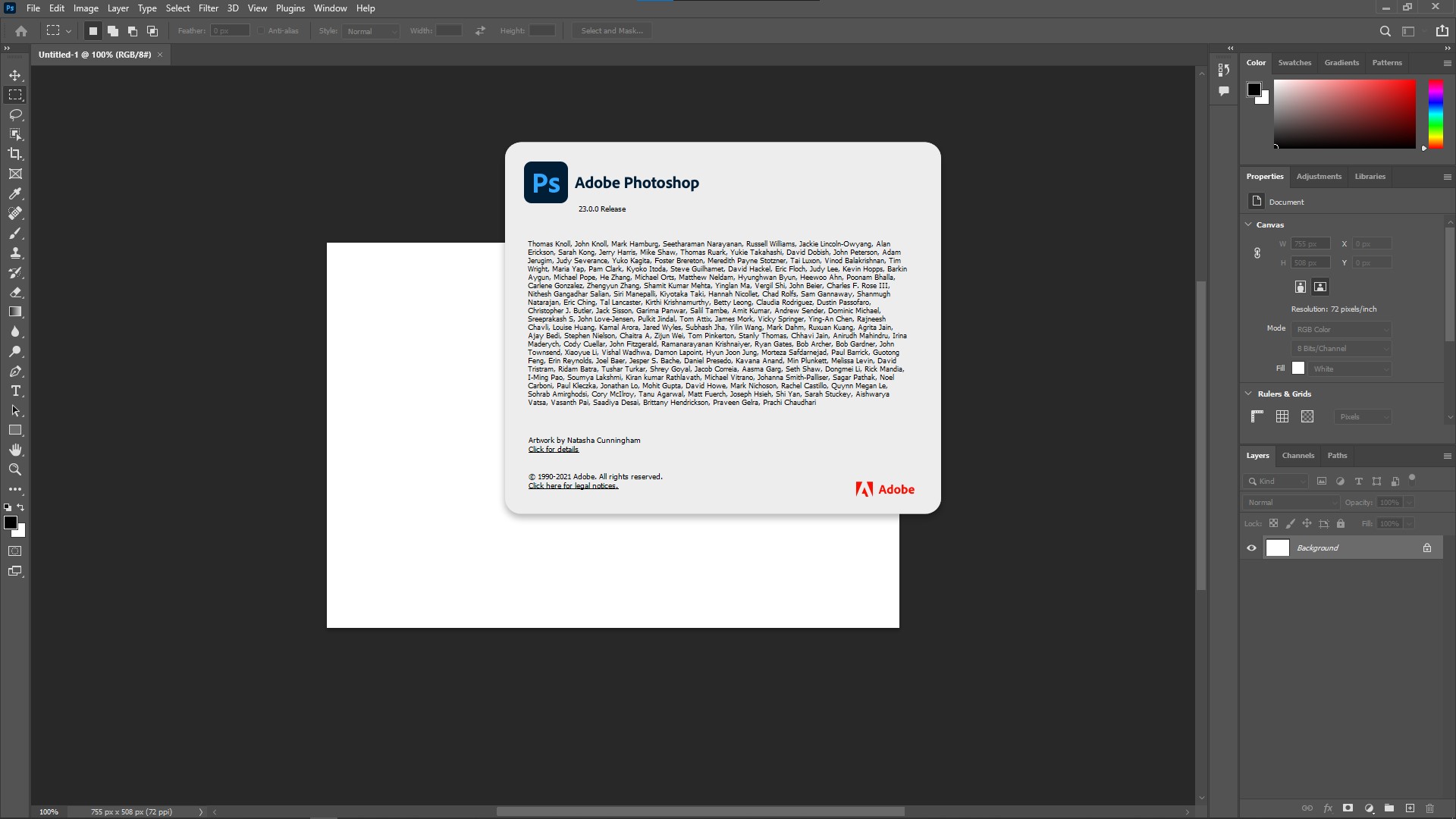
Task: Collapse the Rulers & Grids section
Action: (x=1248, y=394)
